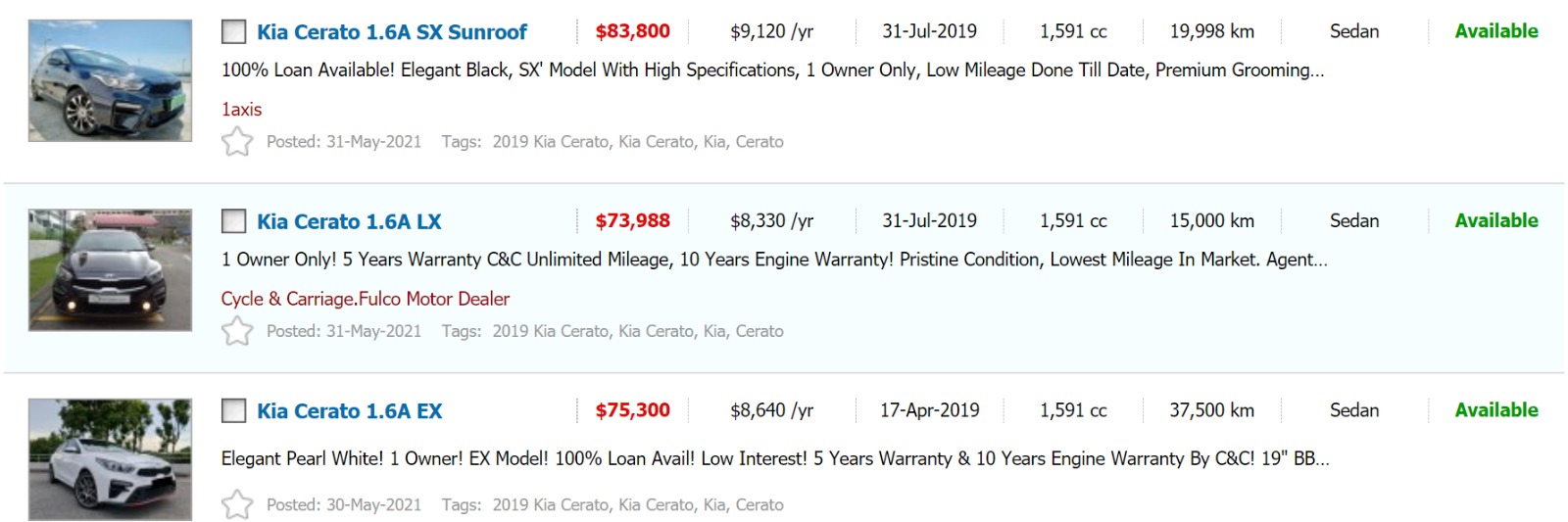Open Cycle & Carriage.Fulco Motor Dealer link
The height and width of the screenshot is (522, 1568).
(x=365, y=299)
